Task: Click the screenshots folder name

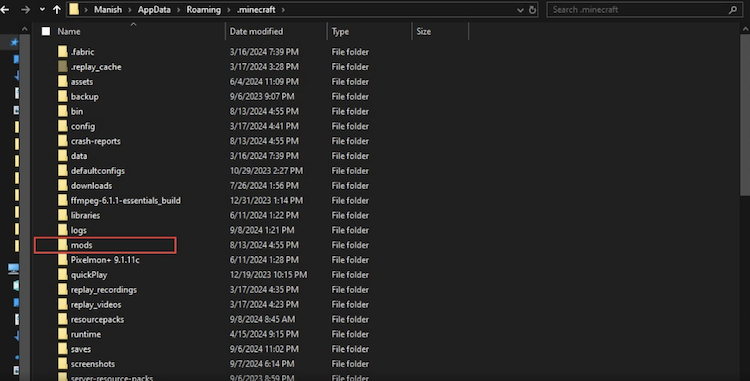Action: tap(93, 364)
